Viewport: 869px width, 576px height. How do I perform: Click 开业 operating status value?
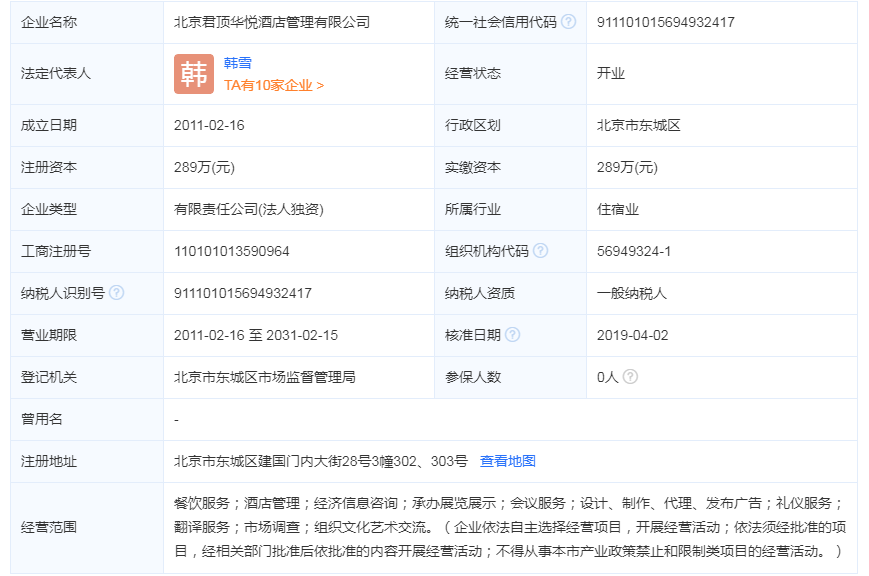pos(611,73)
